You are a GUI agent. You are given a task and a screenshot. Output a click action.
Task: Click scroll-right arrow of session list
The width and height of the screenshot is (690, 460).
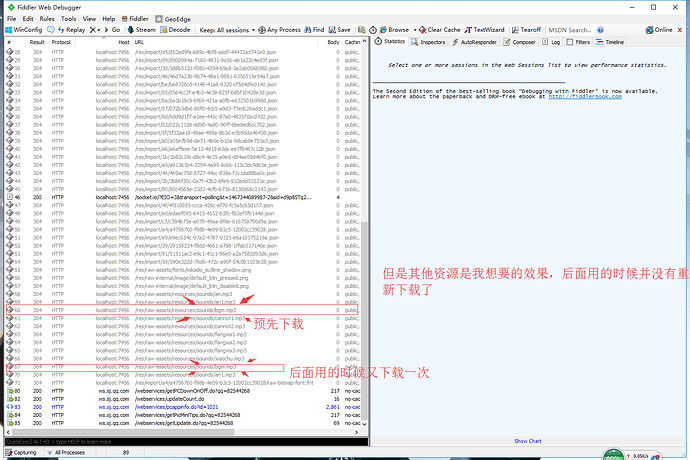click(x=356, y=432)
